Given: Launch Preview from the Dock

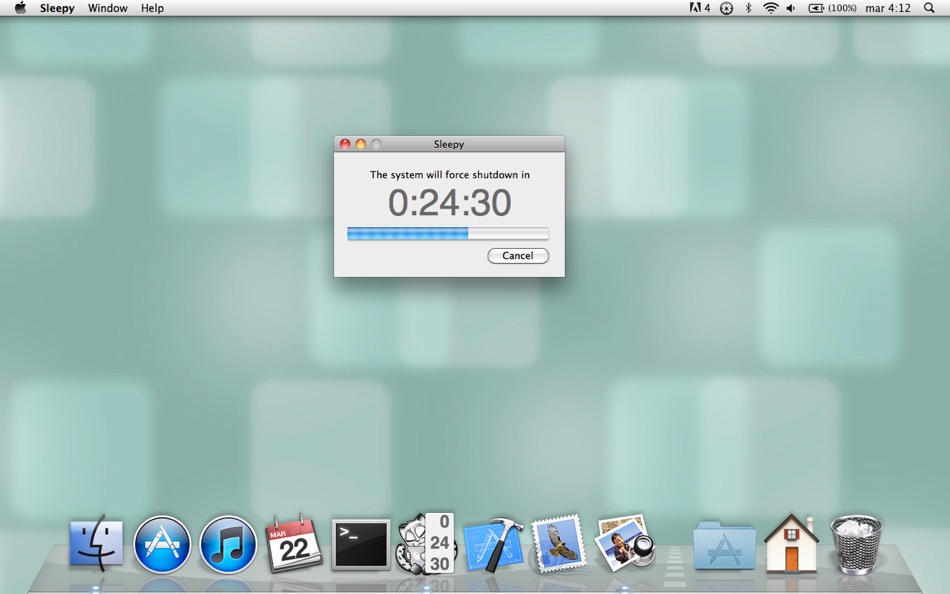Looking at the screenshot, I should coord(624,543).
